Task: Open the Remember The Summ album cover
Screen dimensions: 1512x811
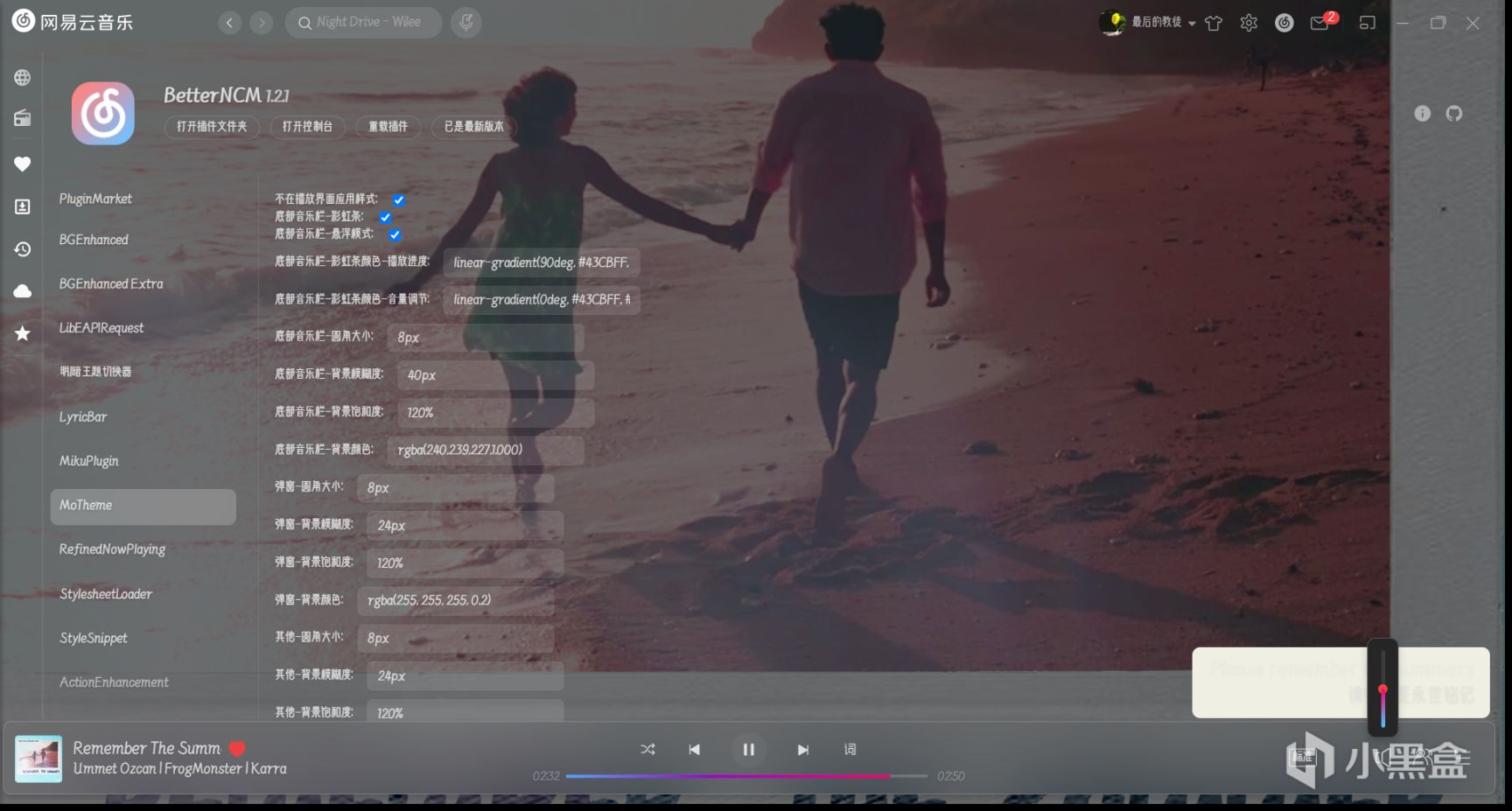Action: (38, 759)
